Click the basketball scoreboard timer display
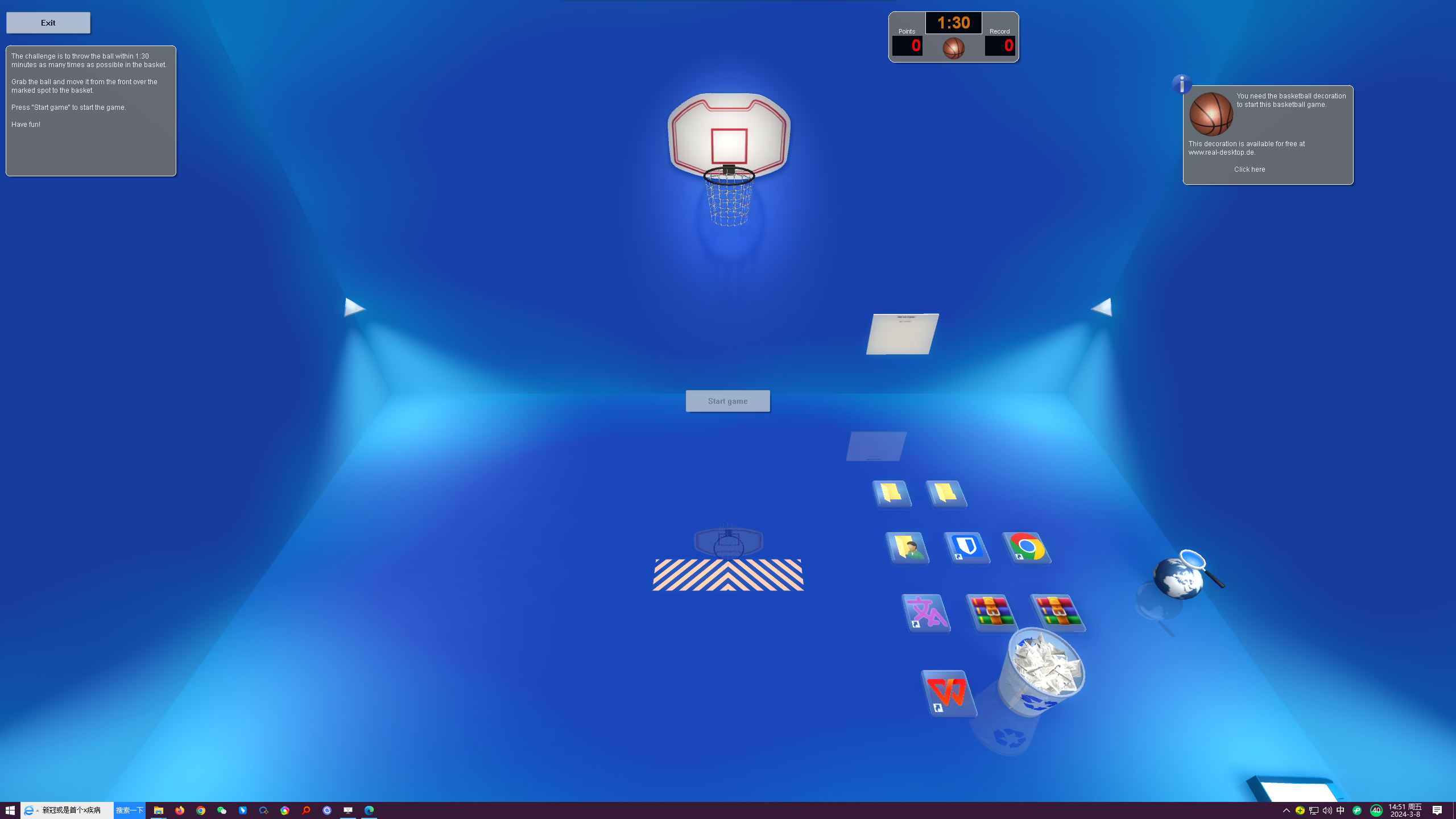Screen dimensions: 1456x819 [x=953, y=21]
